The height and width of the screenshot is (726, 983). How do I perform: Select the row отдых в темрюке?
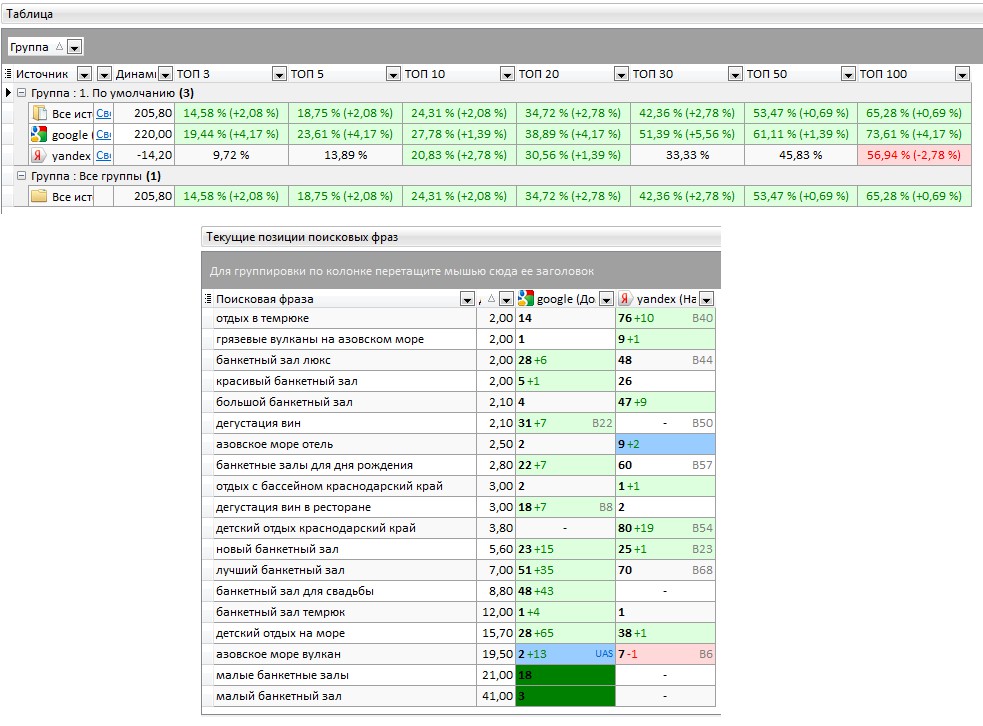(x=458, y=318)
